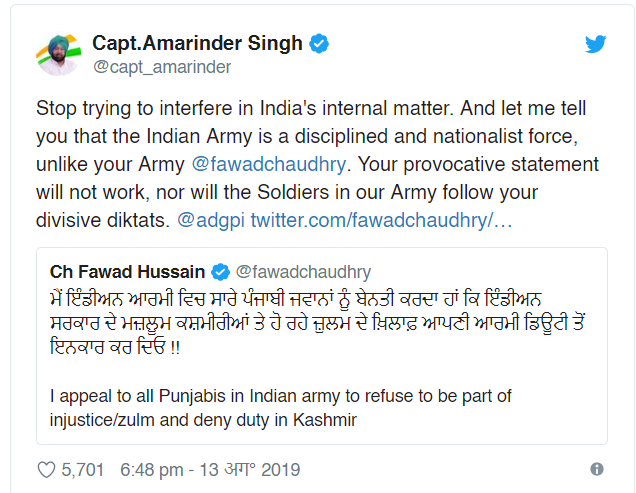
Task: Click verified badge beside Capt.Amarinder Singh
Action: point(319,43)
